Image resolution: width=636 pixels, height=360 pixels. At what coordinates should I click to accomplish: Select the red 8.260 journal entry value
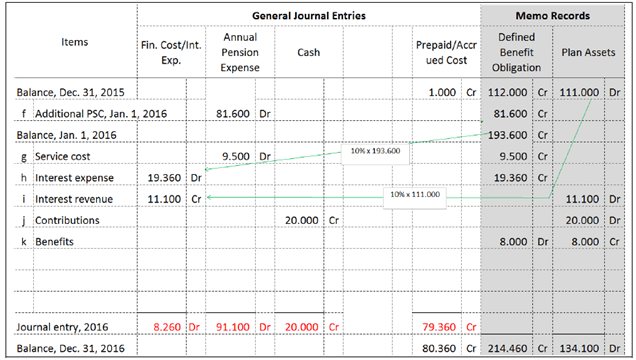[x=167, y=327]
